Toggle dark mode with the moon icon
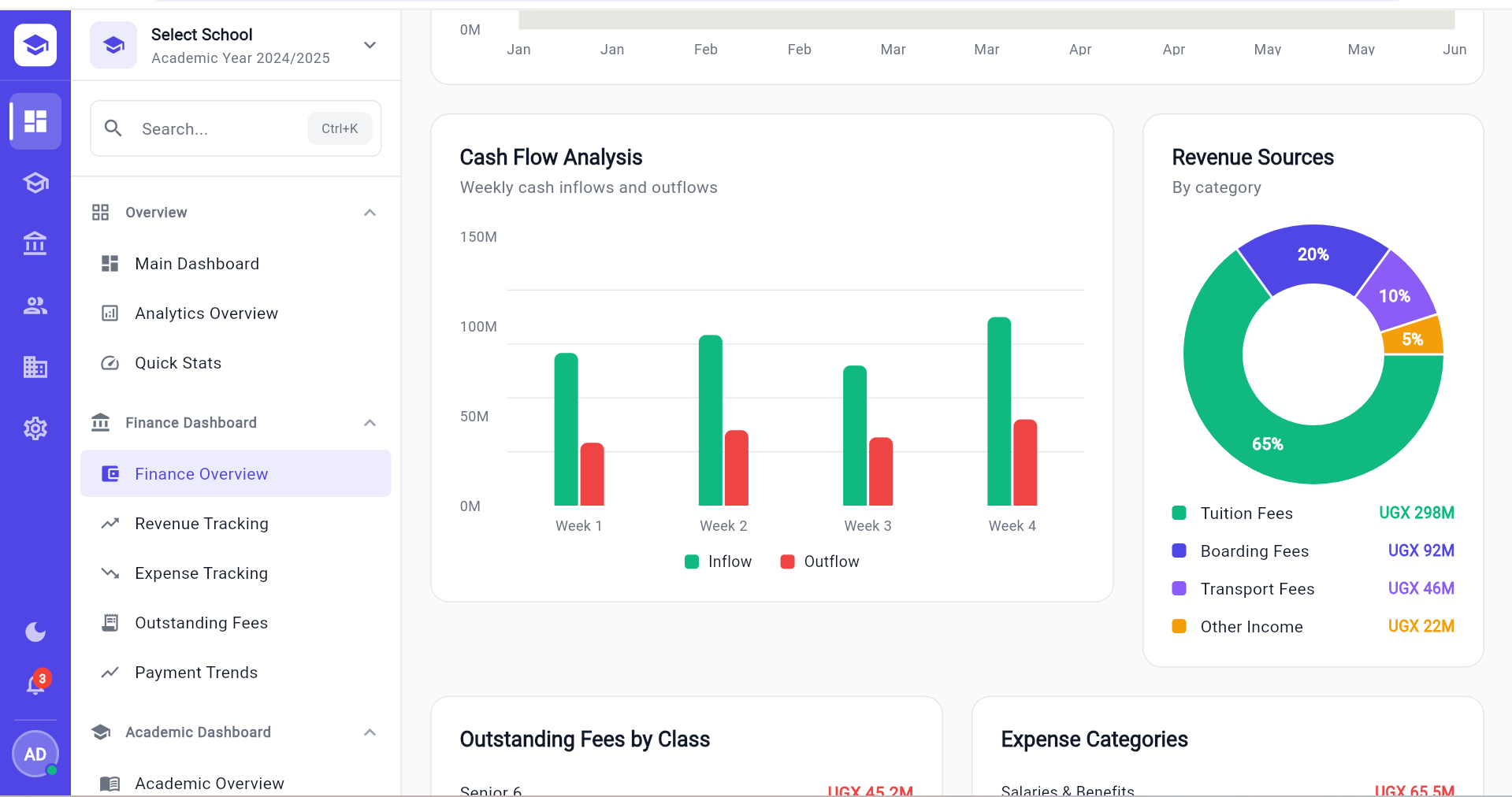 click(x=35, y=632)
